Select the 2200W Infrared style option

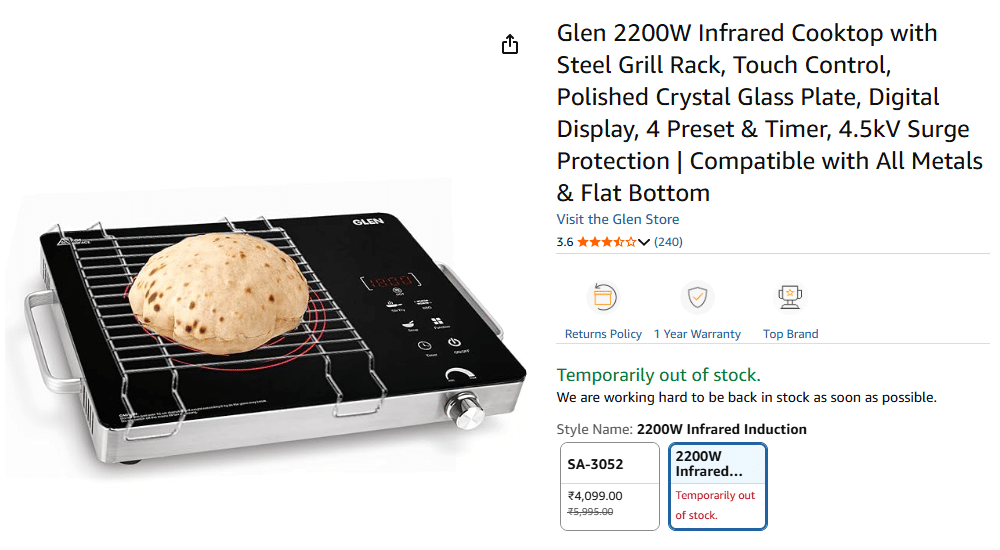(717, 463)
